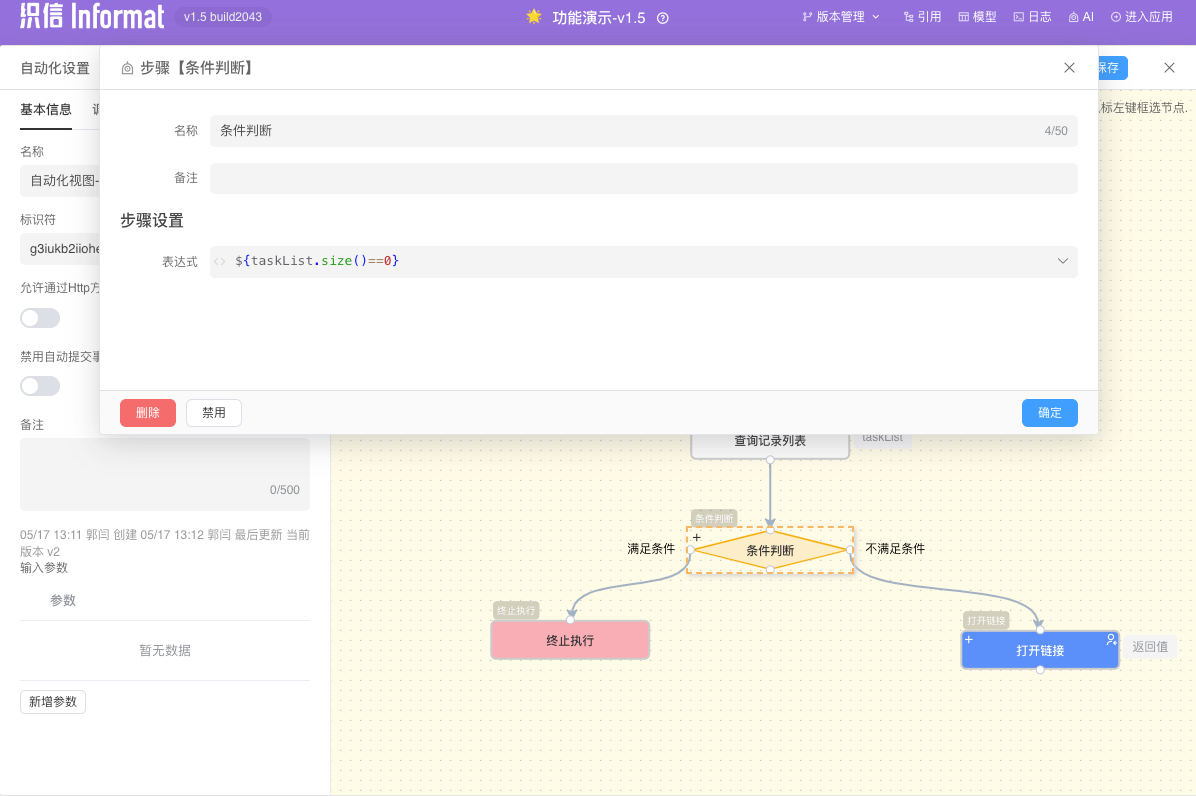Open the AI assistant in the top bar
Screen dimensions: 1196x796
pyautogui.click(x=1081, y=17)
